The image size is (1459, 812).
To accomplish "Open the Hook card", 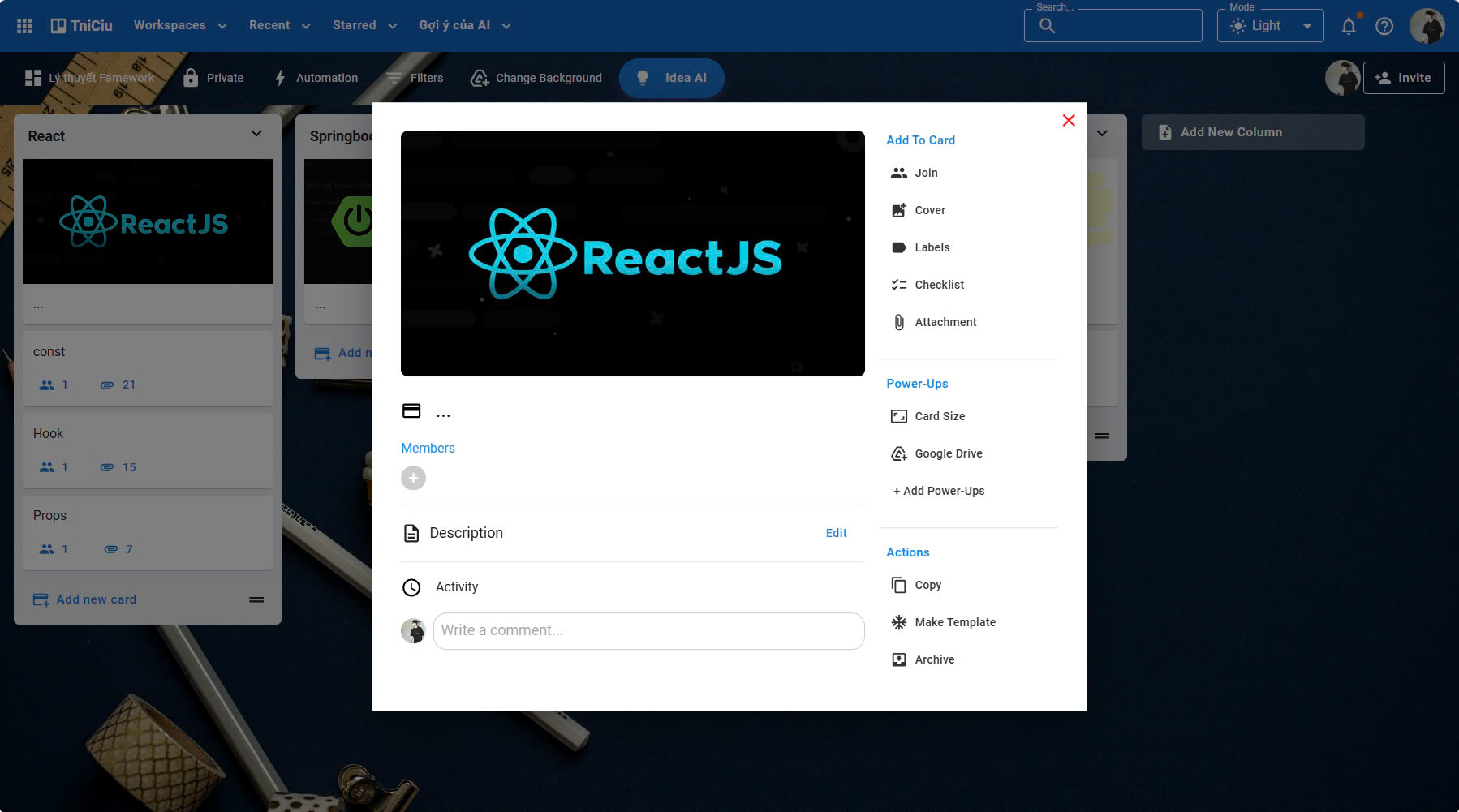I will [x=148, y=450].
